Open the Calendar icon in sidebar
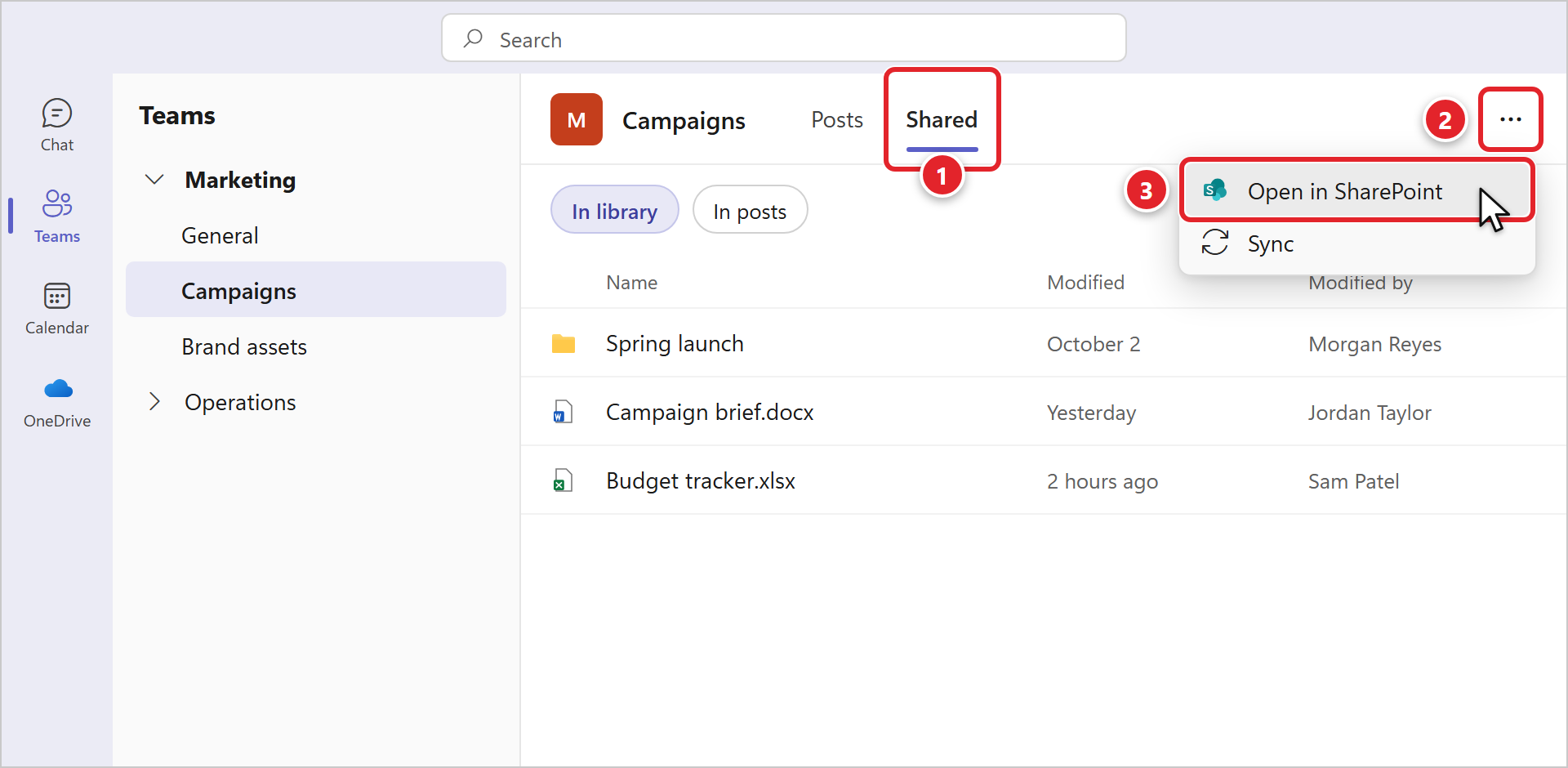This screenshot has width=1568, height=768. point(57,296)
